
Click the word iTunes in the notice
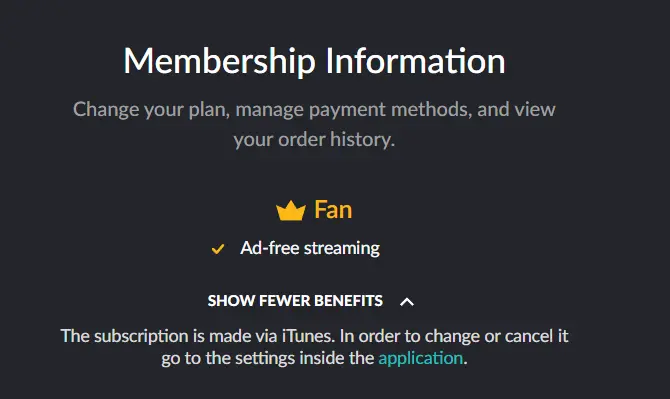[x=308, y=336]
